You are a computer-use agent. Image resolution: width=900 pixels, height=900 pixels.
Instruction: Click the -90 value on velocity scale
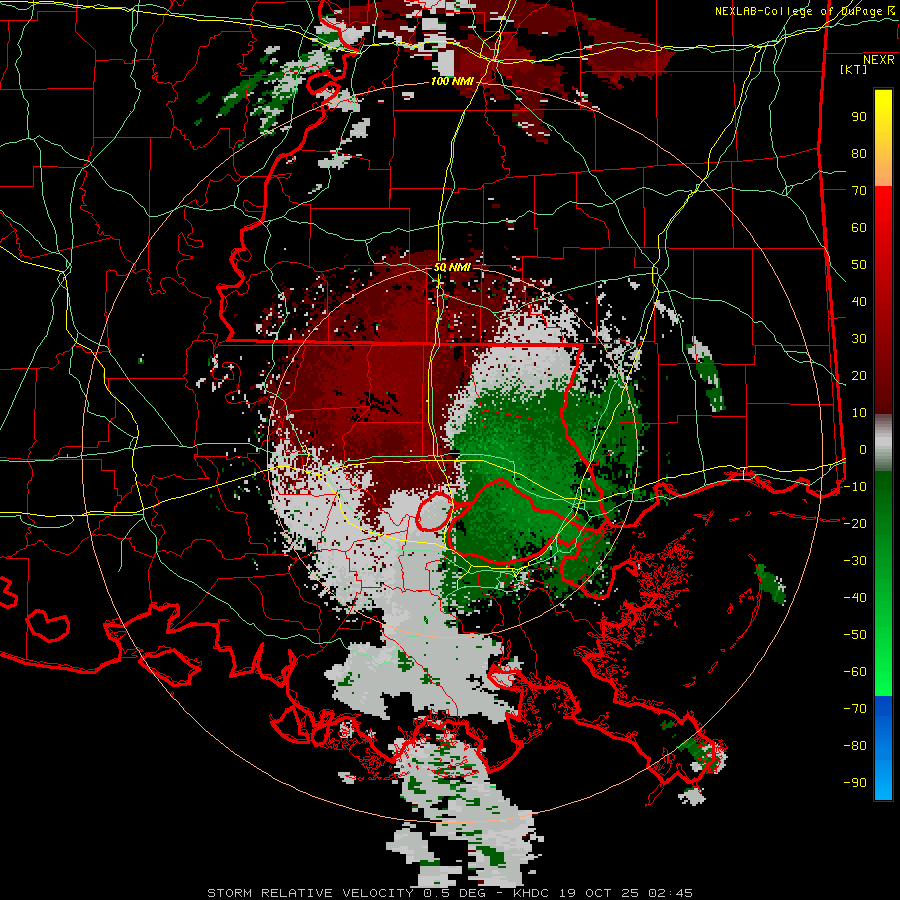tap(855, 783)
